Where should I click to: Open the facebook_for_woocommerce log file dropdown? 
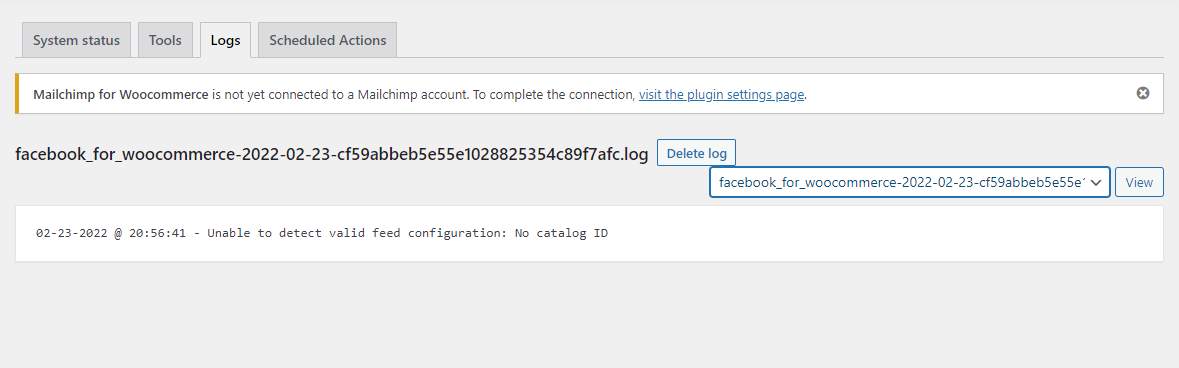coord(910,182)
